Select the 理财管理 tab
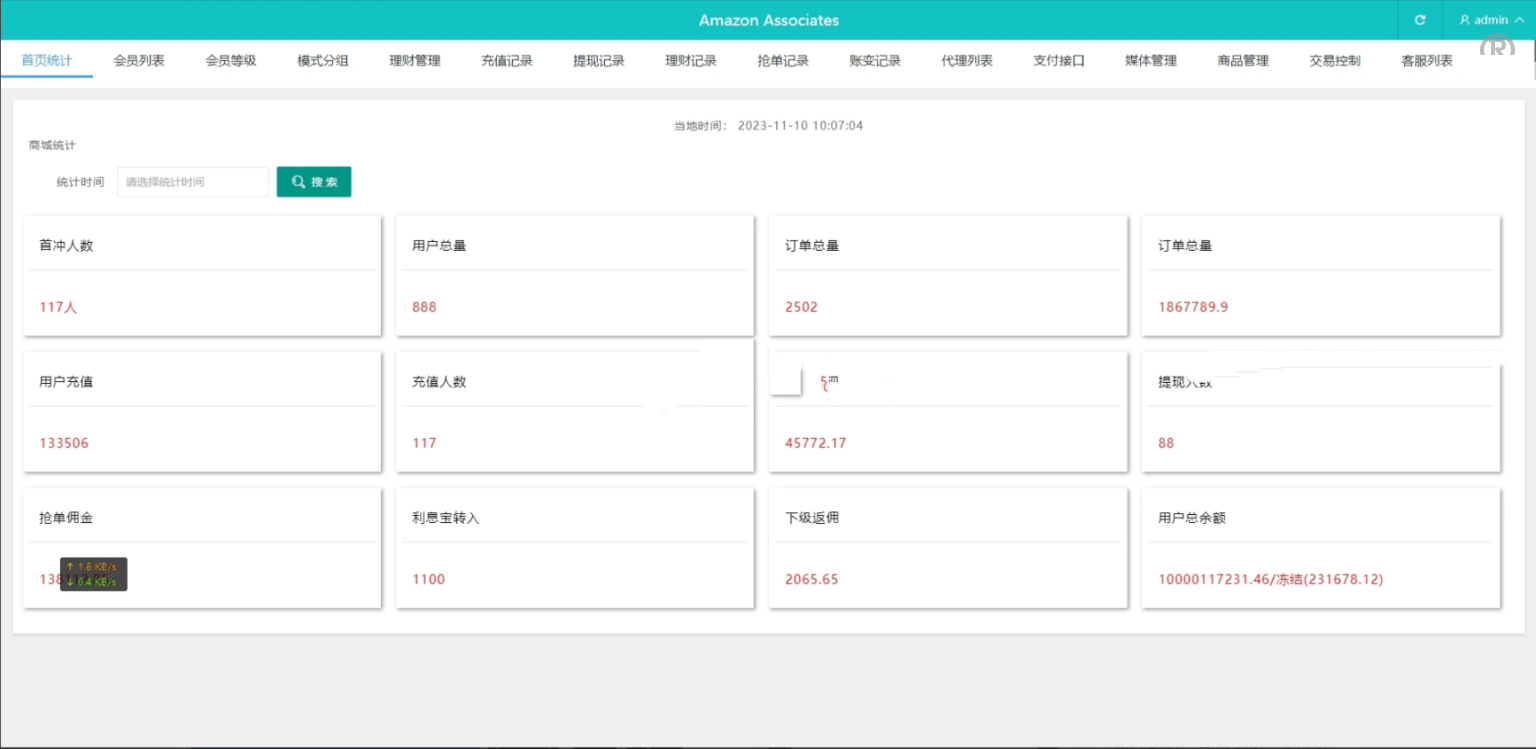 point(415,61)
